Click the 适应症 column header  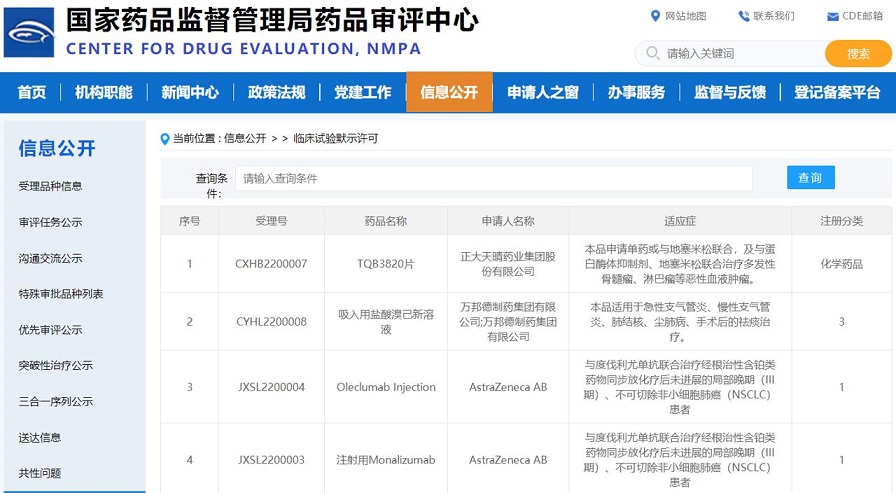click(680, 221)
